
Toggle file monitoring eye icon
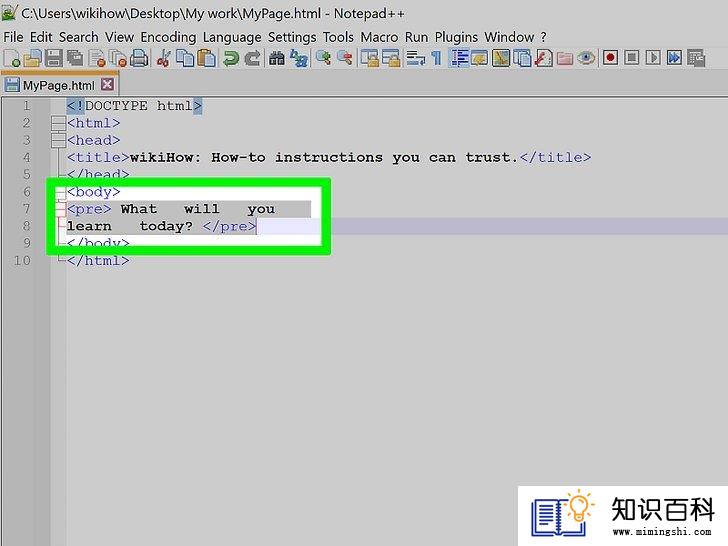tap(586, 58)
